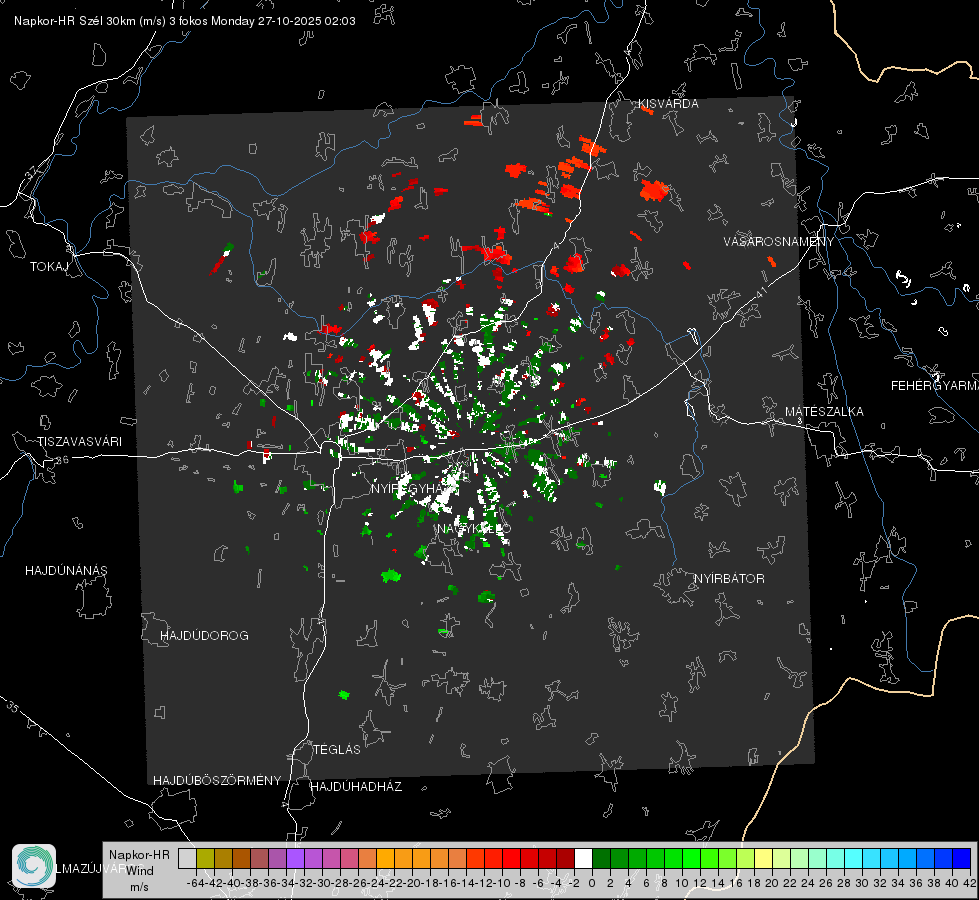Select the NYÍRBÁTOR town label
The image size is (979, 900).
pos(729,579)
